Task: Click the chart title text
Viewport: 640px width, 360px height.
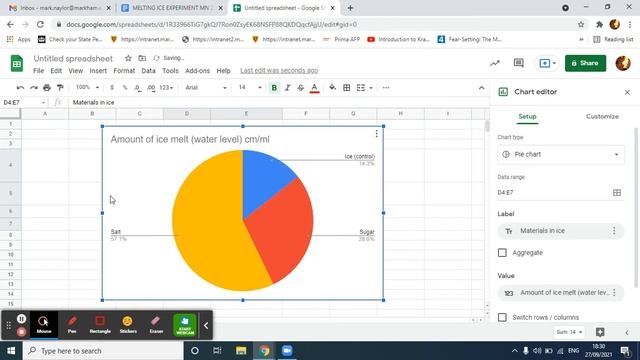Action: [x=190, y=139]
